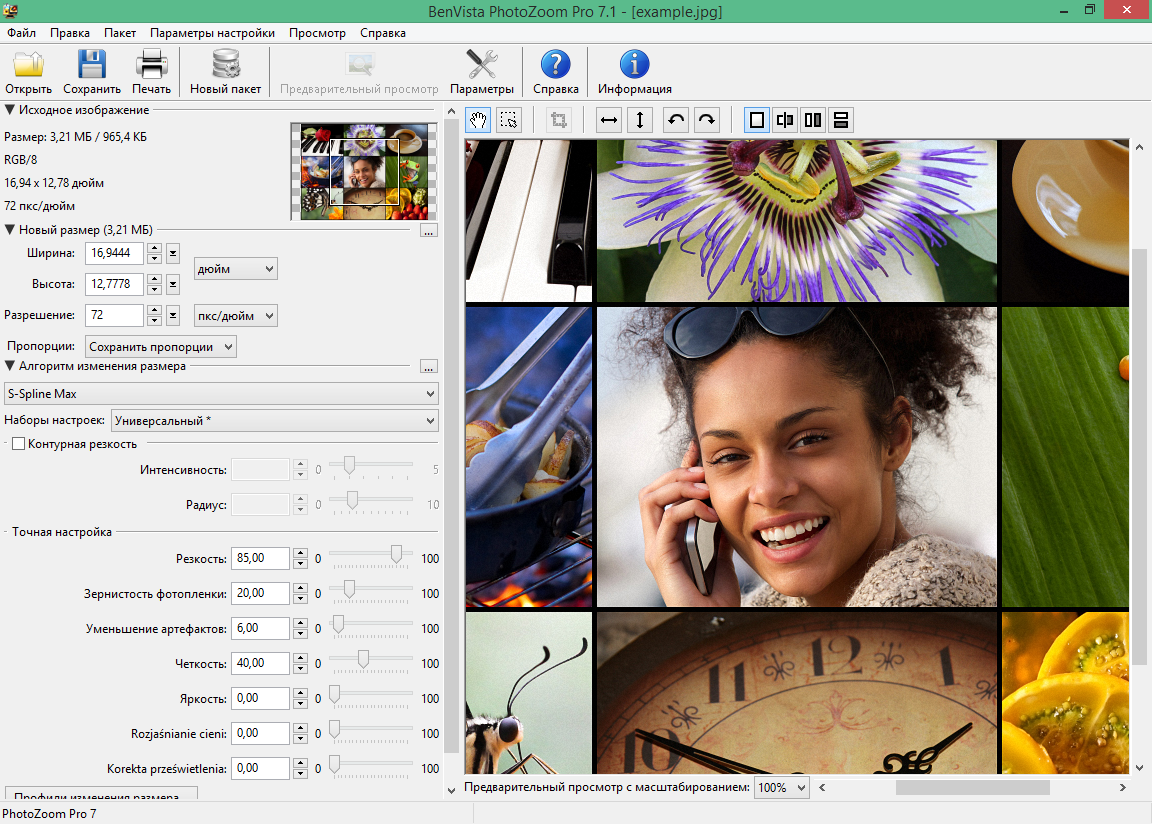Open the 100% preview zoom dropdown
Image resolution: width=1152 pixels, height=824 pixels.
tap(782, 787)
